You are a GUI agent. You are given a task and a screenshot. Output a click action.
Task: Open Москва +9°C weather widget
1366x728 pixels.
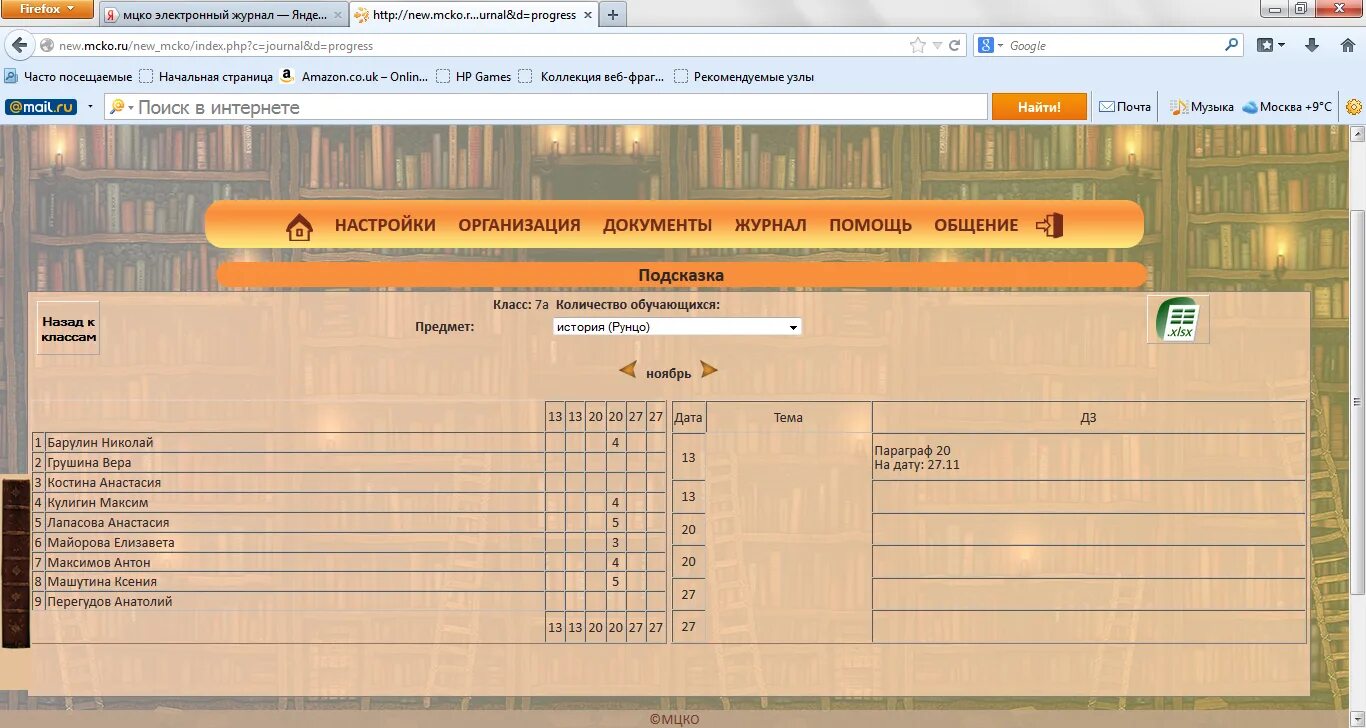tap(1287, 107)
